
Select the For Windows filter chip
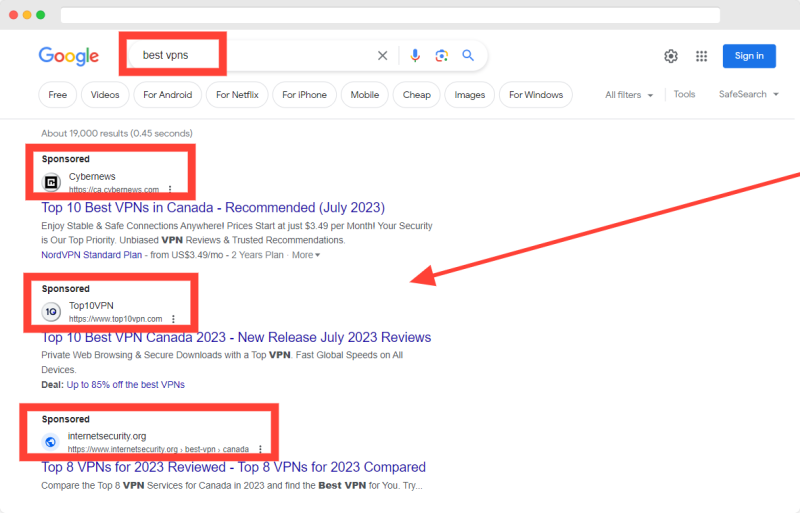point(536,95)
